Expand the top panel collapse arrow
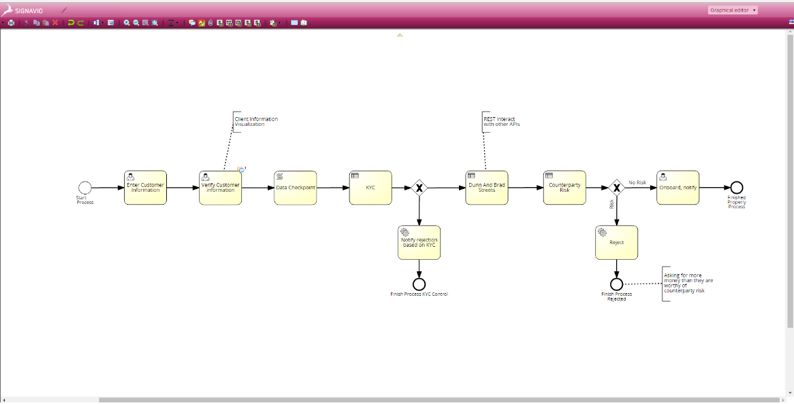The height and width of the screenshot is (404, 794). tap(400, 35)
